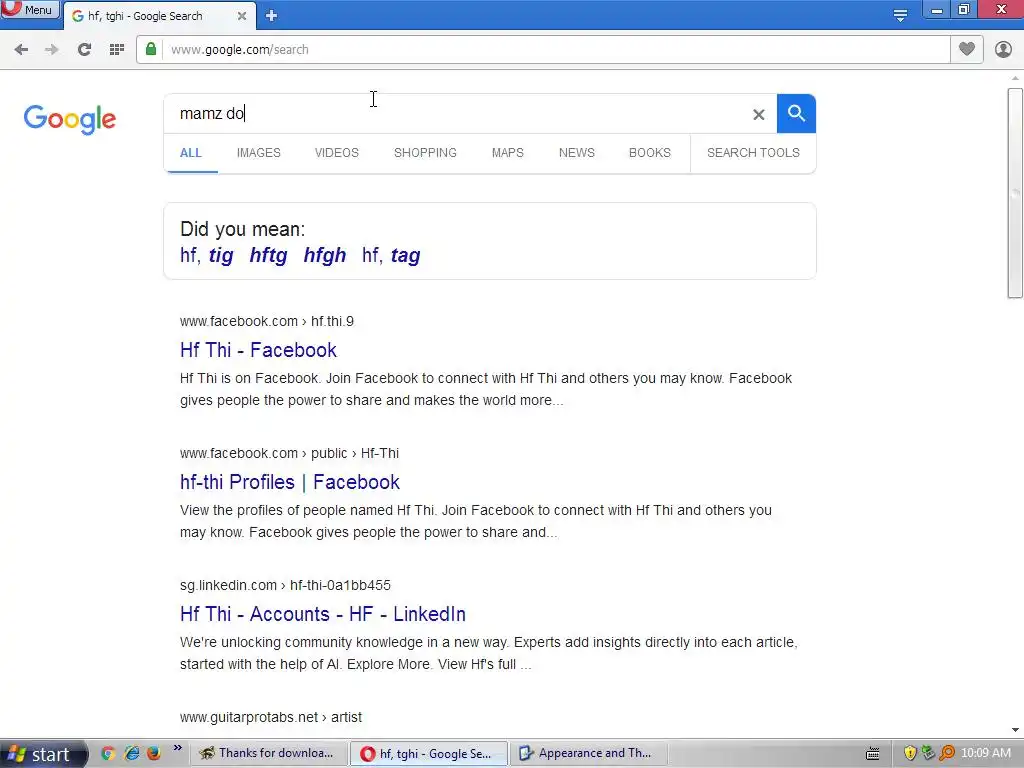Switch to the MAPS tab
Image resolution: width=1024 pixels, height=768 pixels.
tap(507, 153)
